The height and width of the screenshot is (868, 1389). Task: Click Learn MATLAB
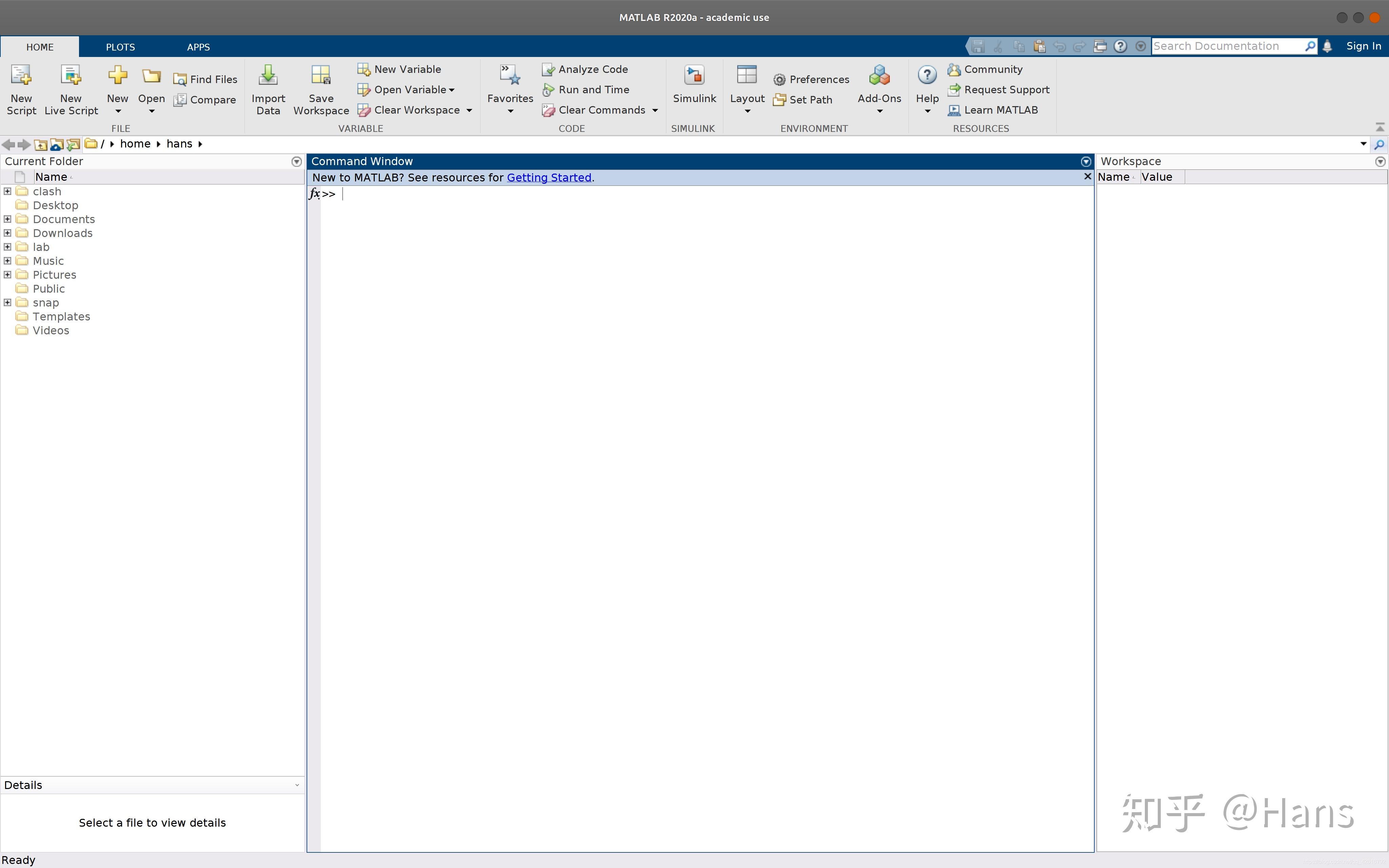coord(992,110)
